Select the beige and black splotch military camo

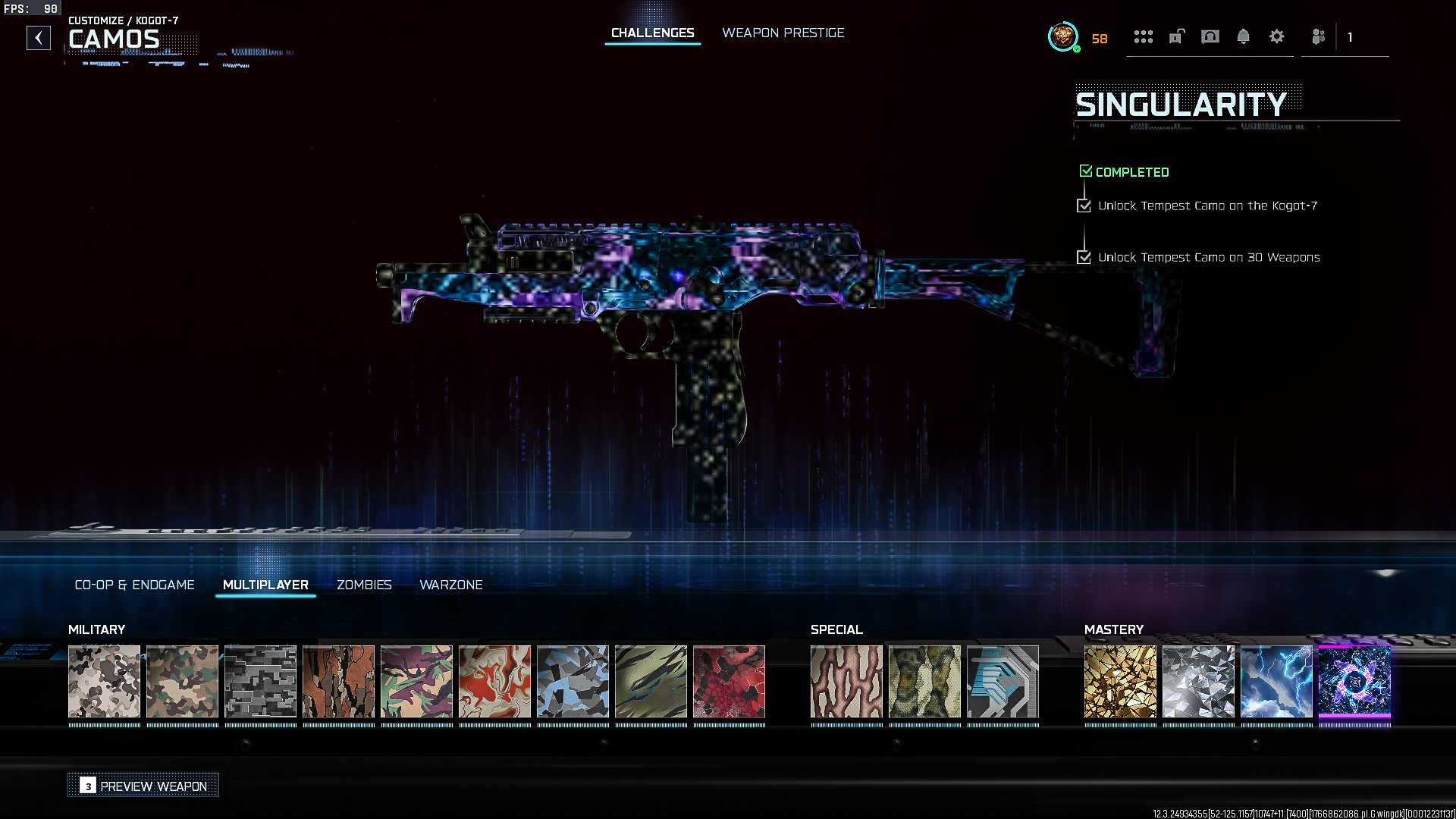105,682
